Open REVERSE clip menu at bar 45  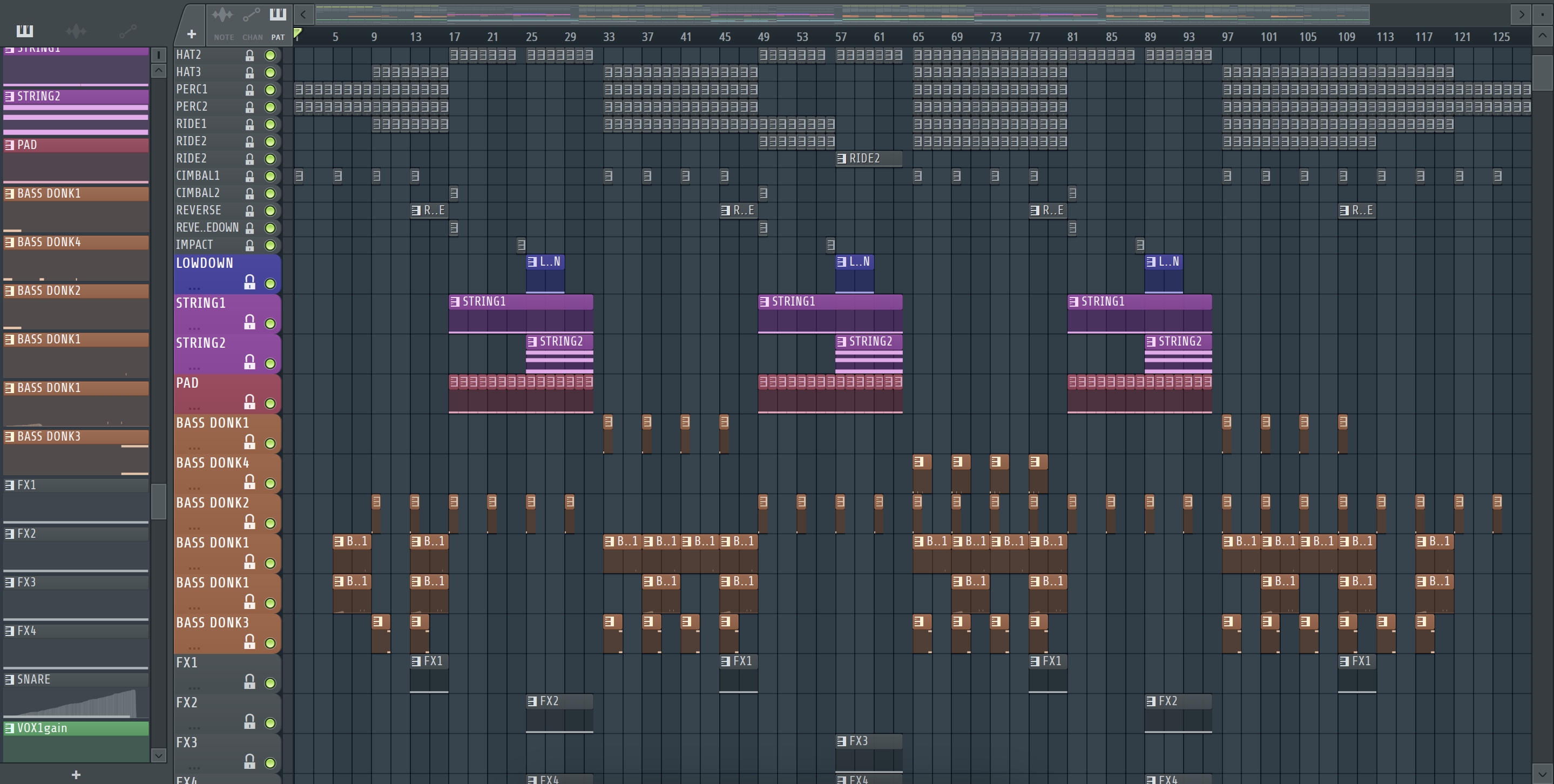[x=726, y=211]
